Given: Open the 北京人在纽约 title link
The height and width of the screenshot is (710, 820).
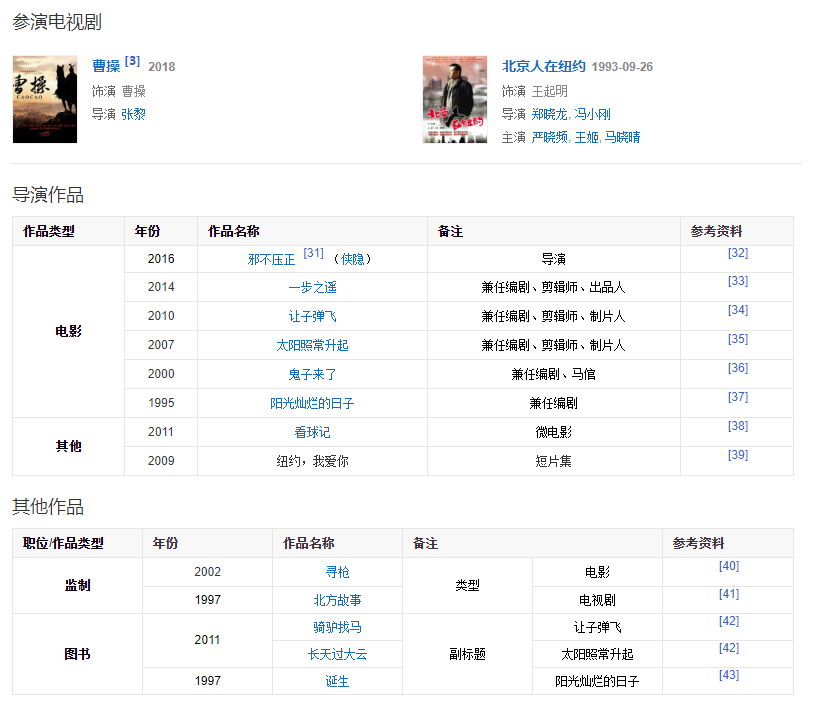Looking at the screenshot, I should [x=543, y=66].
